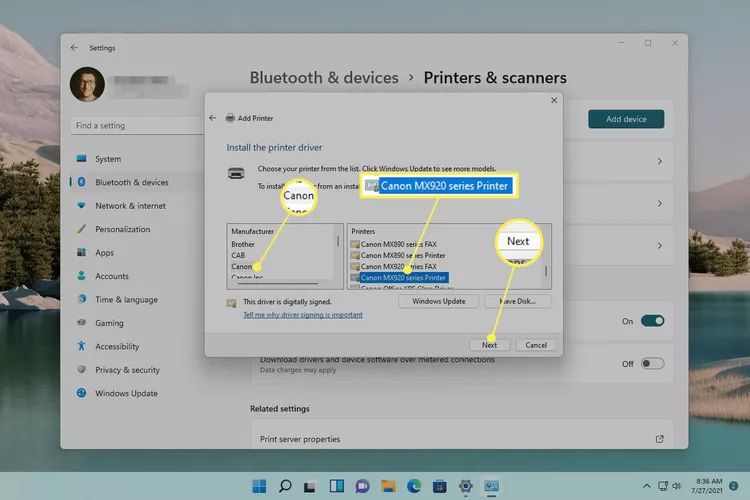Screen dimensions: 750x500
Task: Click Print server properties row
Action: tap(462, 433)
